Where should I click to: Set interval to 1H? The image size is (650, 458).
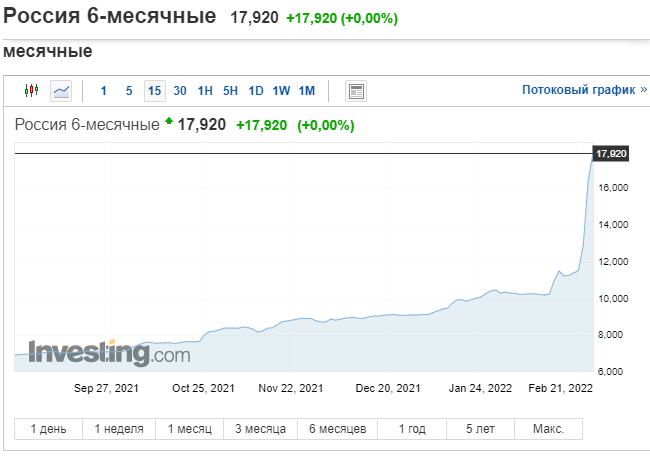tap(205, 91)
